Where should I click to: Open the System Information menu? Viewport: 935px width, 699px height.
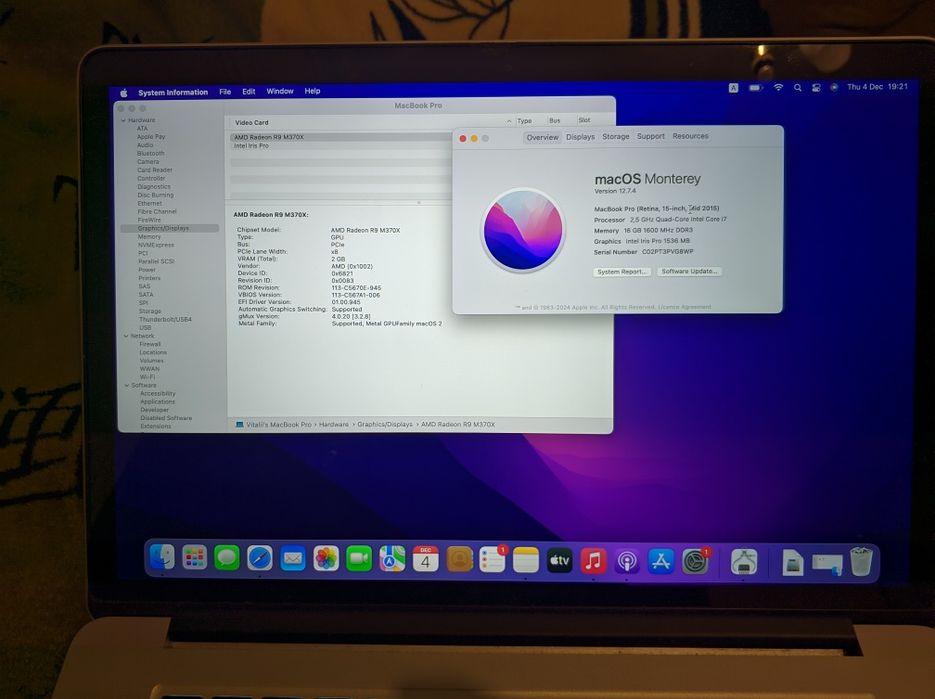[x=173, y=92]
